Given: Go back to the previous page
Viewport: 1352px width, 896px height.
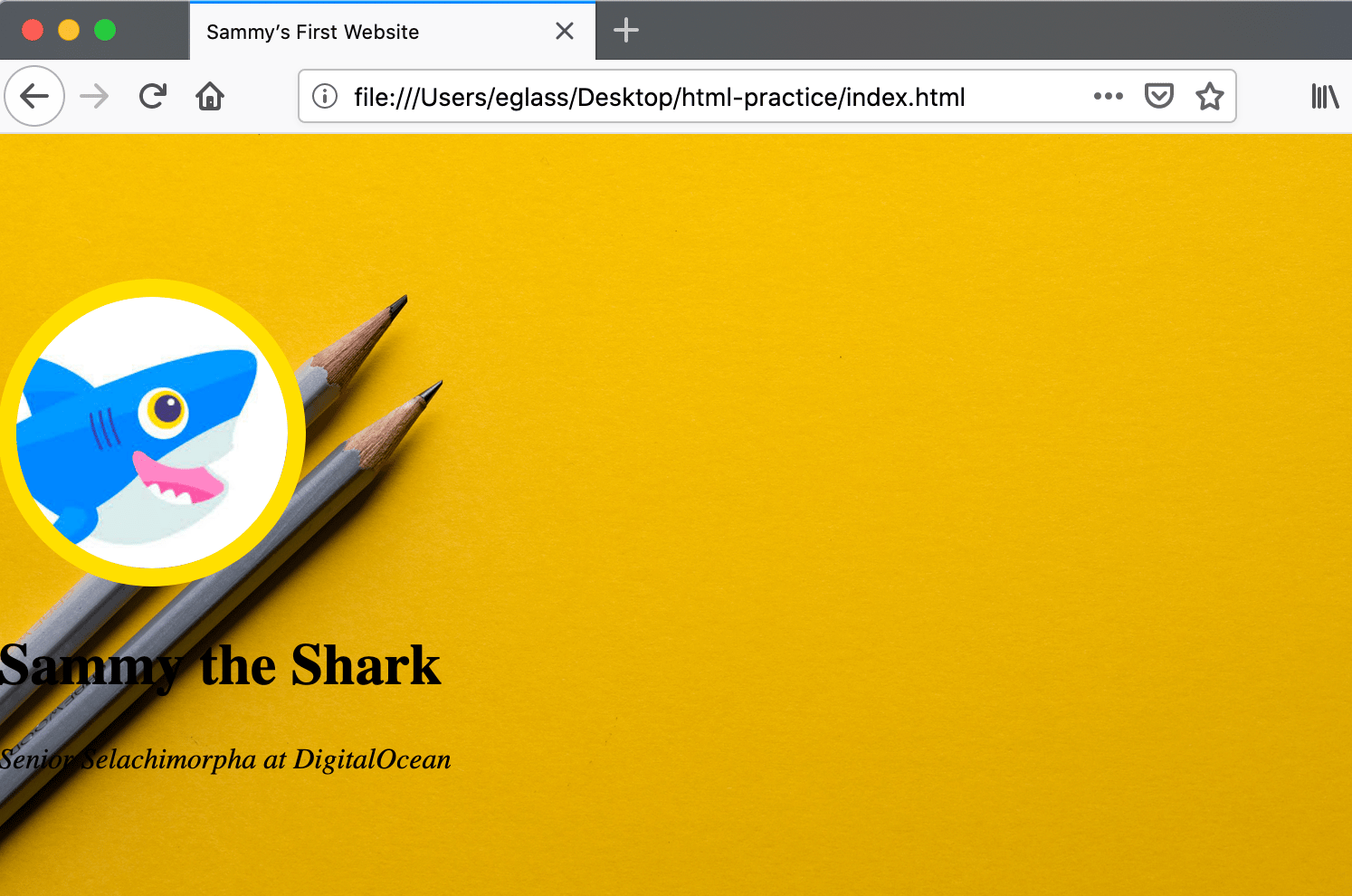Looking at the screenshot, I should coord(34,96).
